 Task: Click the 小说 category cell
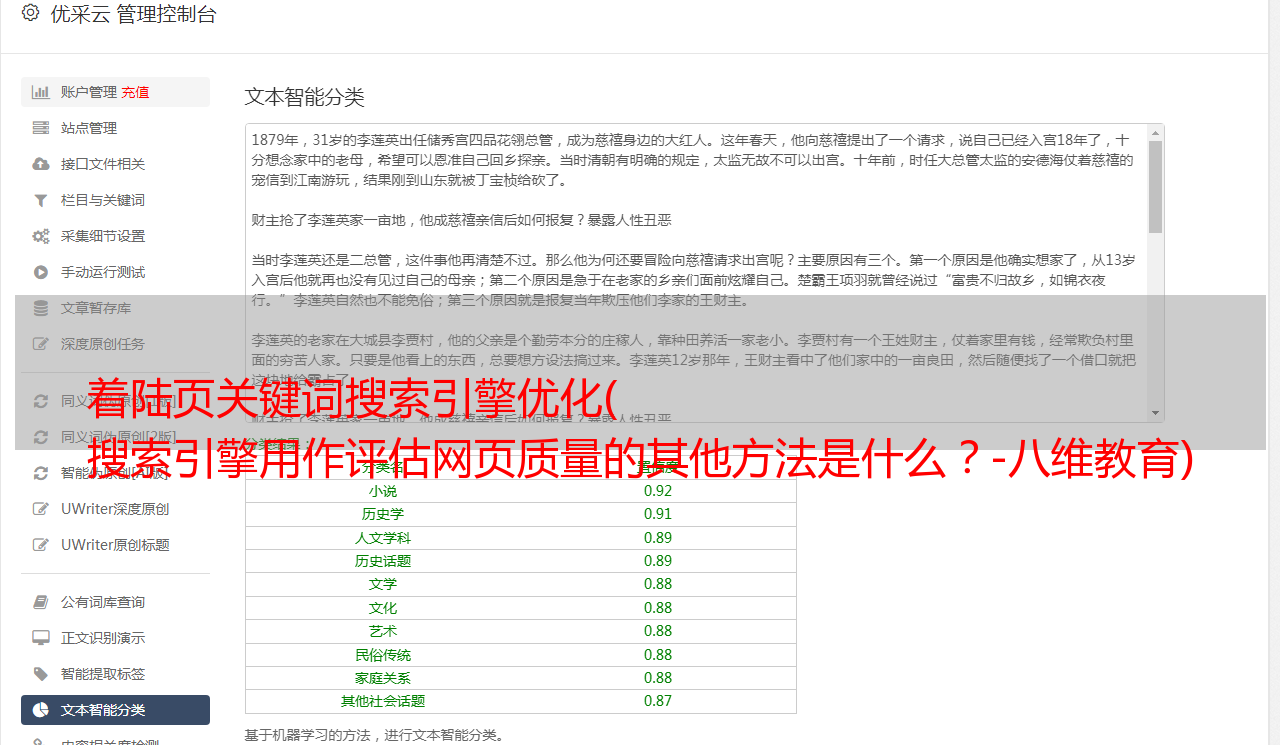point(383,491)
